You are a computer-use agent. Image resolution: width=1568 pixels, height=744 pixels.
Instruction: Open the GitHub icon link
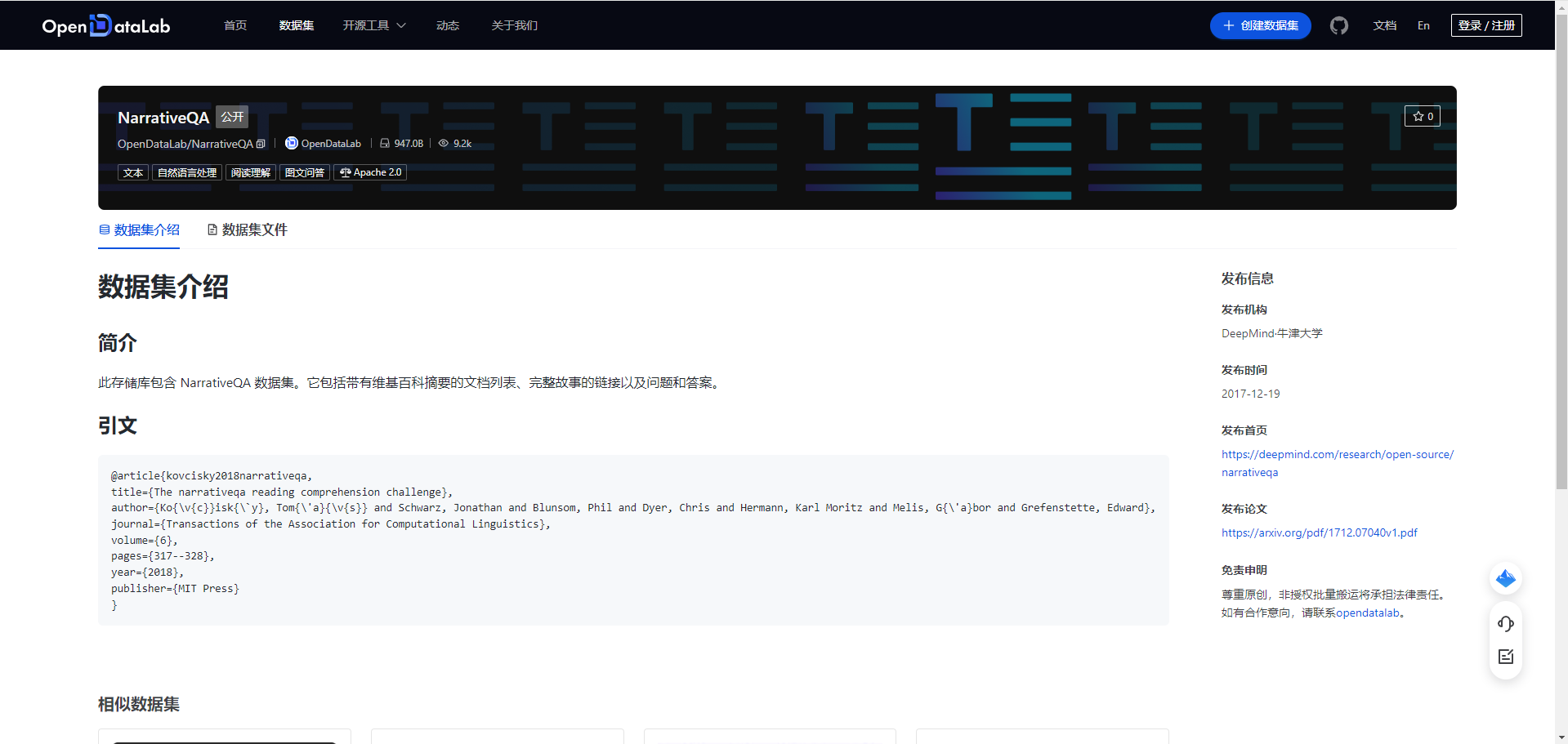pyautogui.click(x=1338, y=25)
